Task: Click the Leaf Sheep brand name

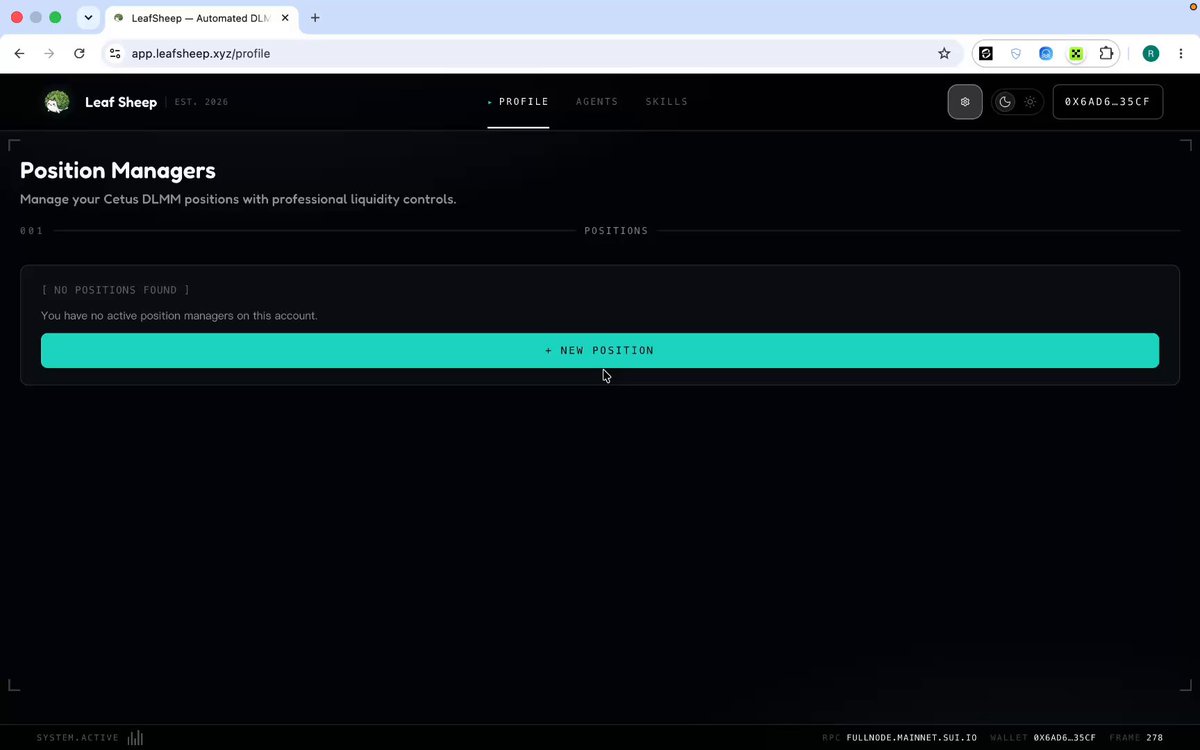Action: pos(121,102)
